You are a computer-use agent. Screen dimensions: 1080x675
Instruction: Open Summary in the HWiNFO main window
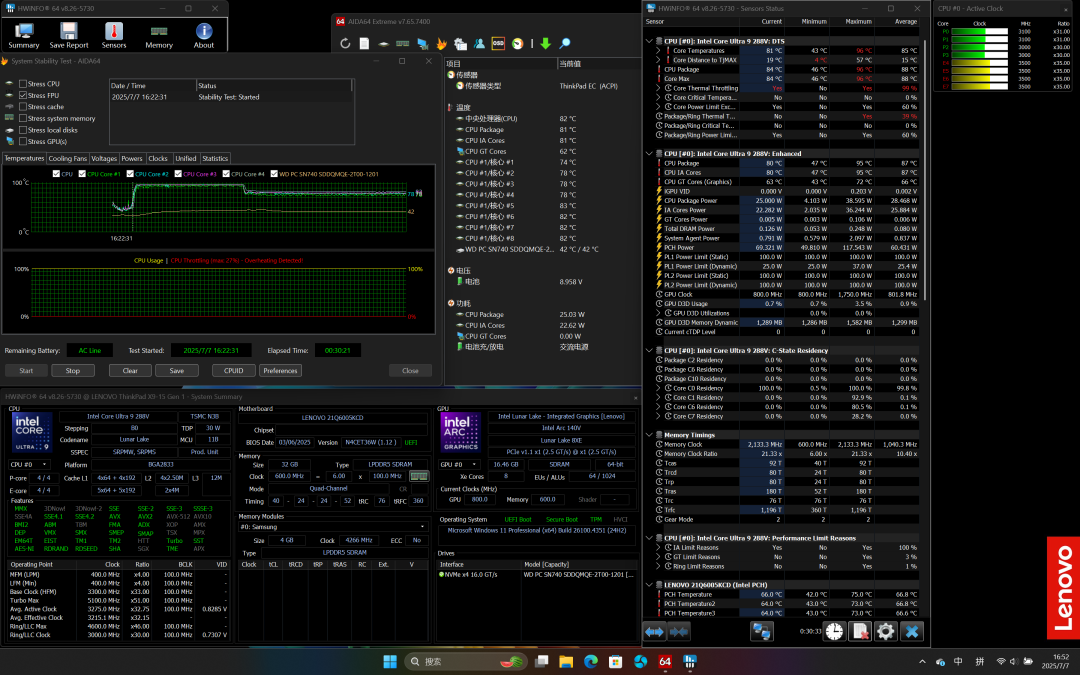(x=23, y=35)
